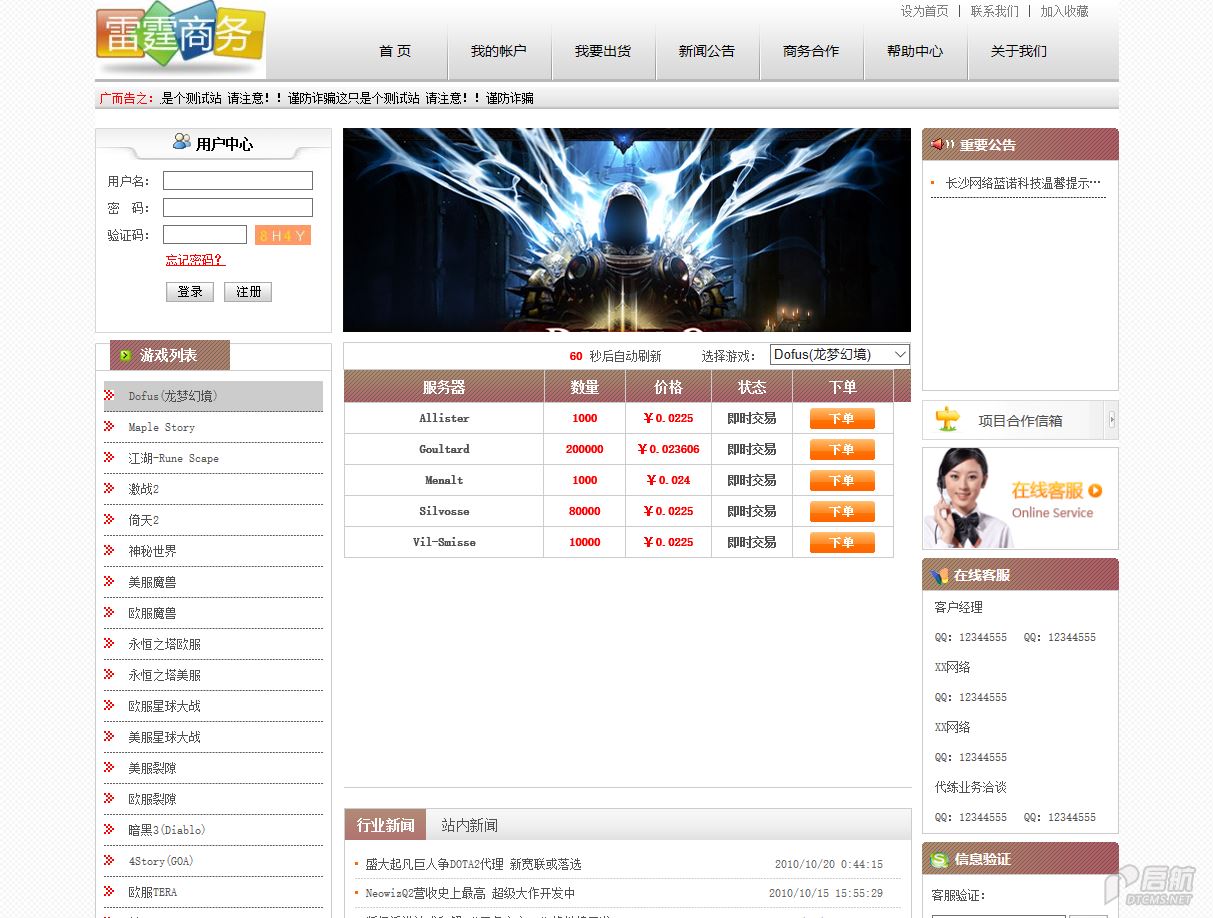Order from the Silvosse server row
This screenshot has height=918, width=1213.
[842, 511]
